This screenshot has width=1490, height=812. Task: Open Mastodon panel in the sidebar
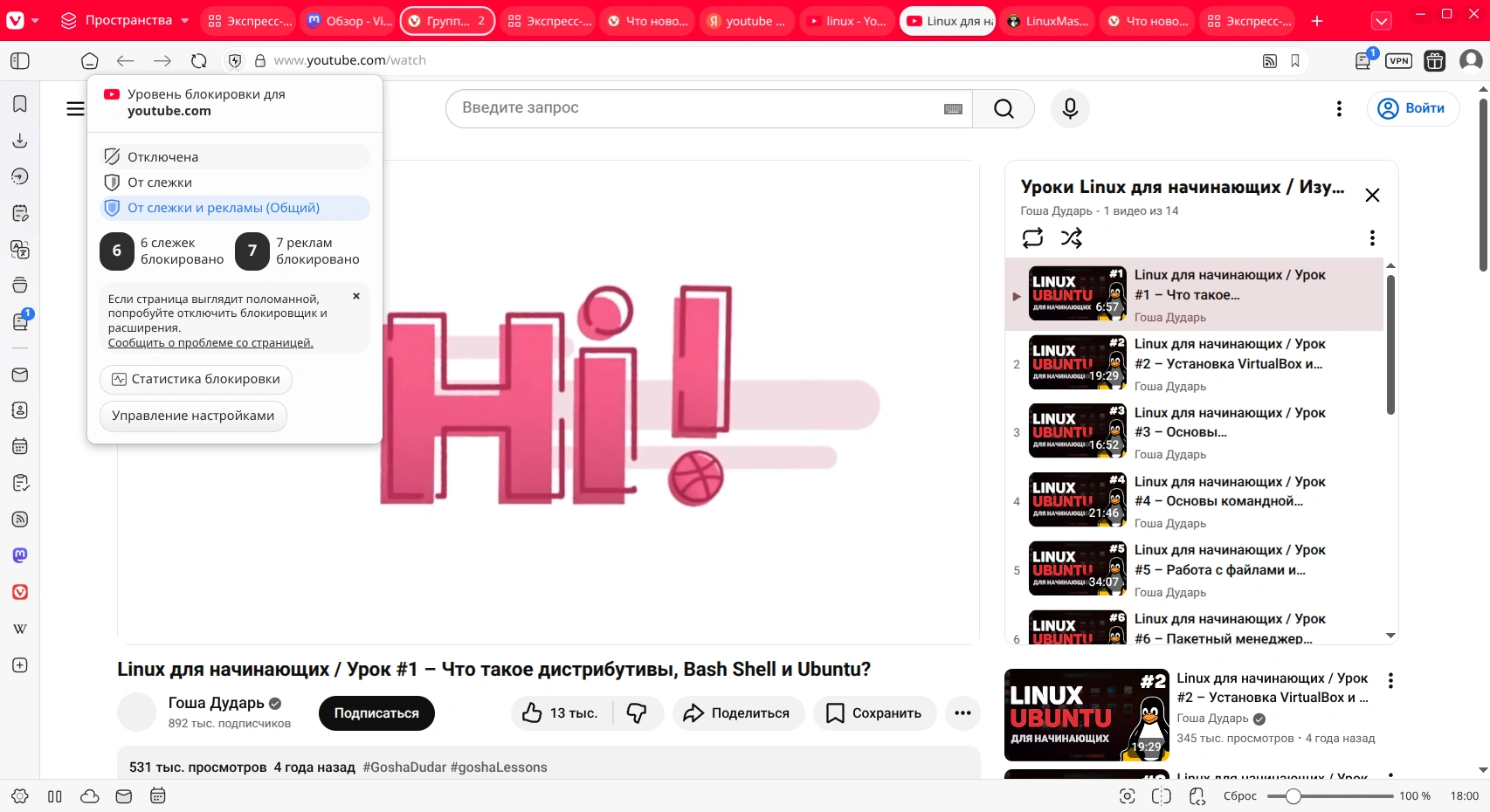coord(20,555)
